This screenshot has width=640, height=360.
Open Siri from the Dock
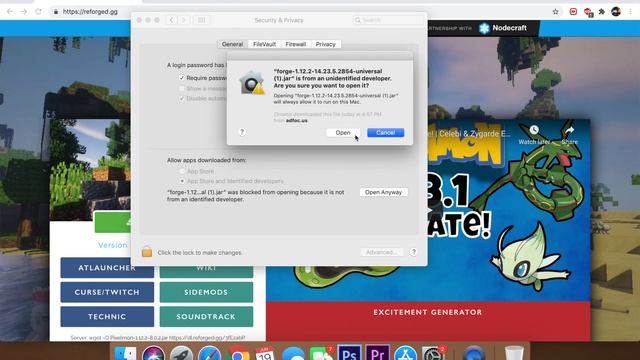click(x=153, y=353)
